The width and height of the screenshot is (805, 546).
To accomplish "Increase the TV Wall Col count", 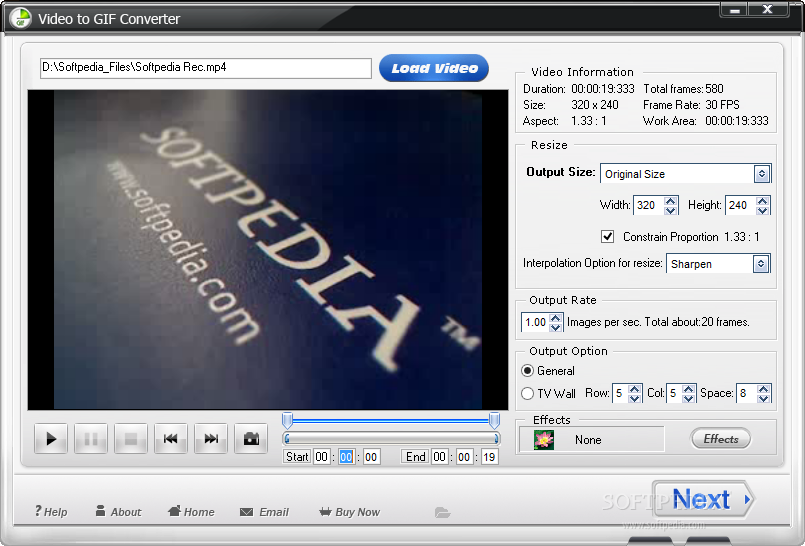I will click(688, 389).
